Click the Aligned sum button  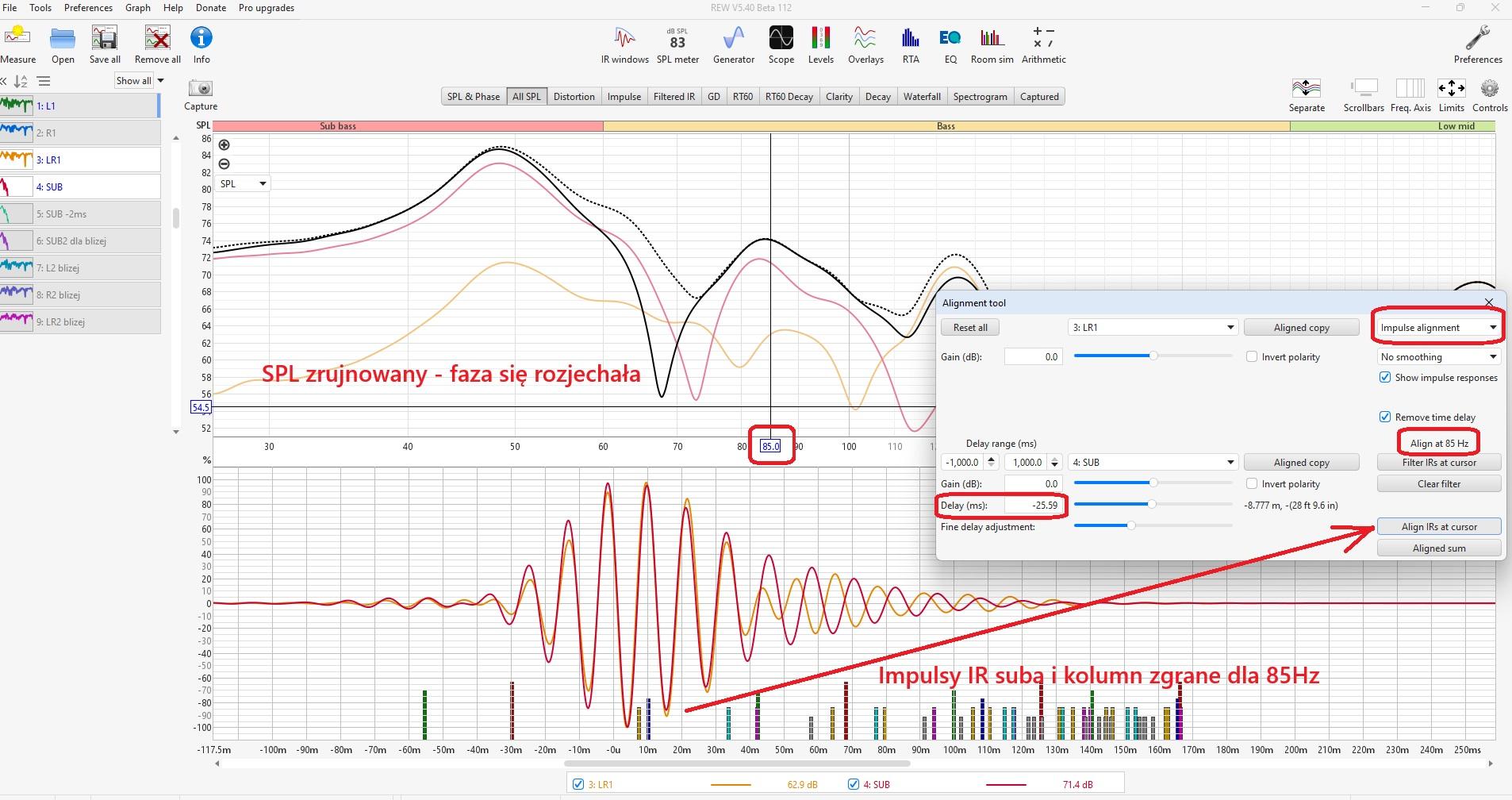click(1438, 548)
